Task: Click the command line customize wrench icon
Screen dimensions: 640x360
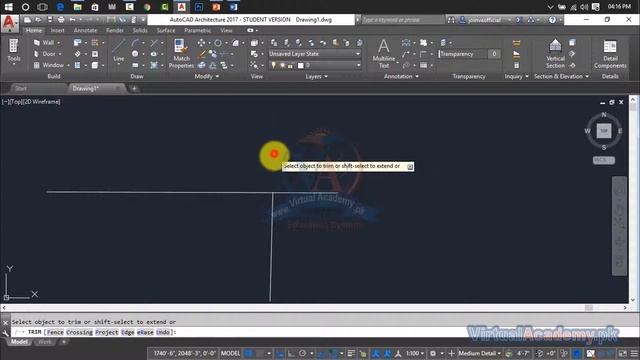Action: click(5, 333)
